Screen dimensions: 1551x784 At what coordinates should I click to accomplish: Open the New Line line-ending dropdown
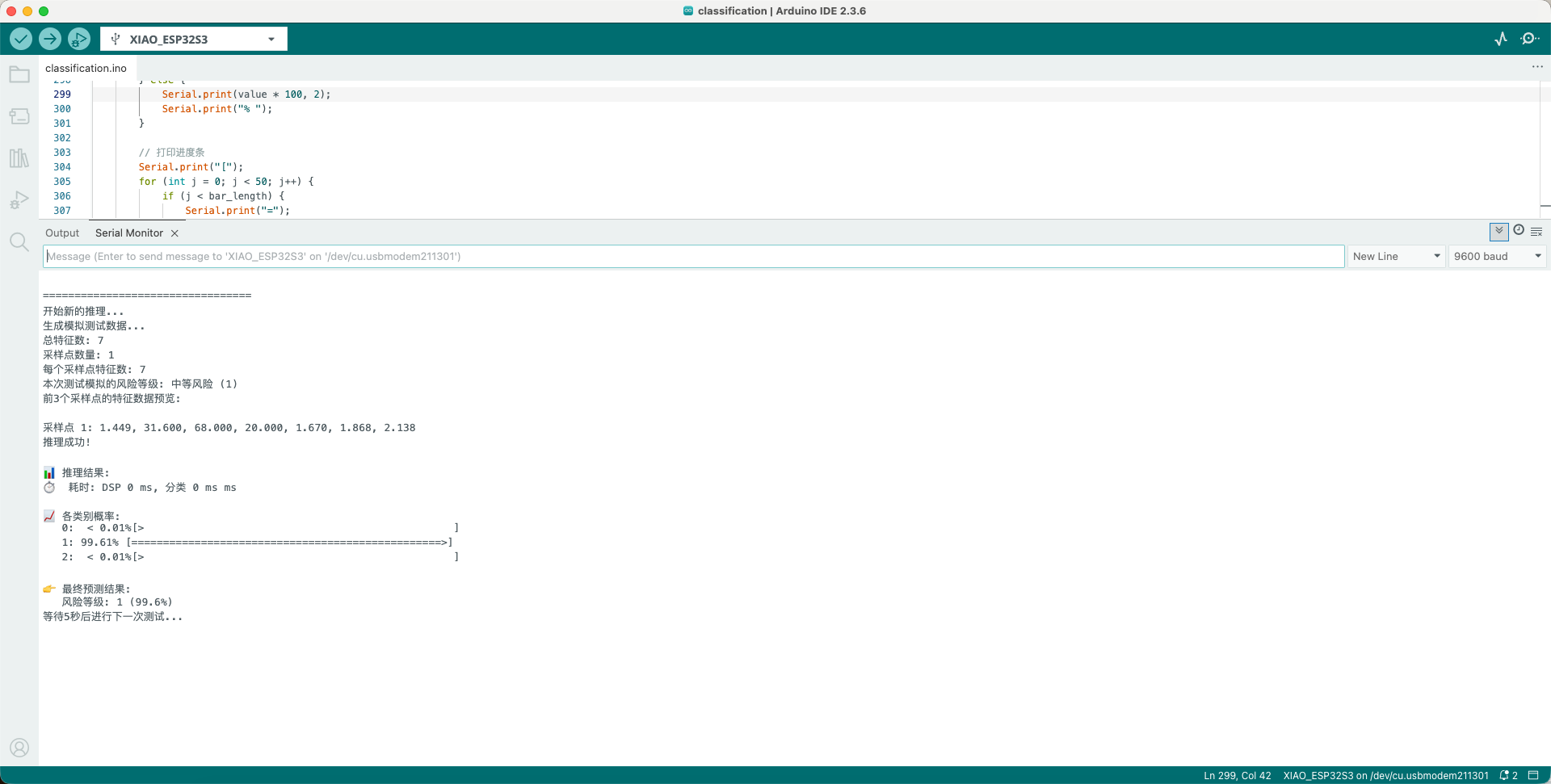point(1396,257)
